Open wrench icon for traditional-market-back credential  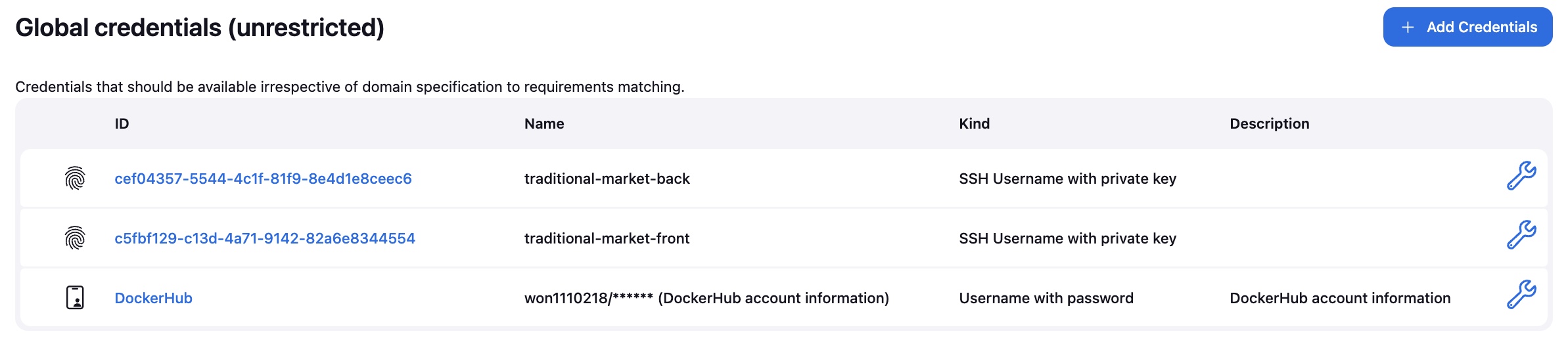coord(1521,176)
